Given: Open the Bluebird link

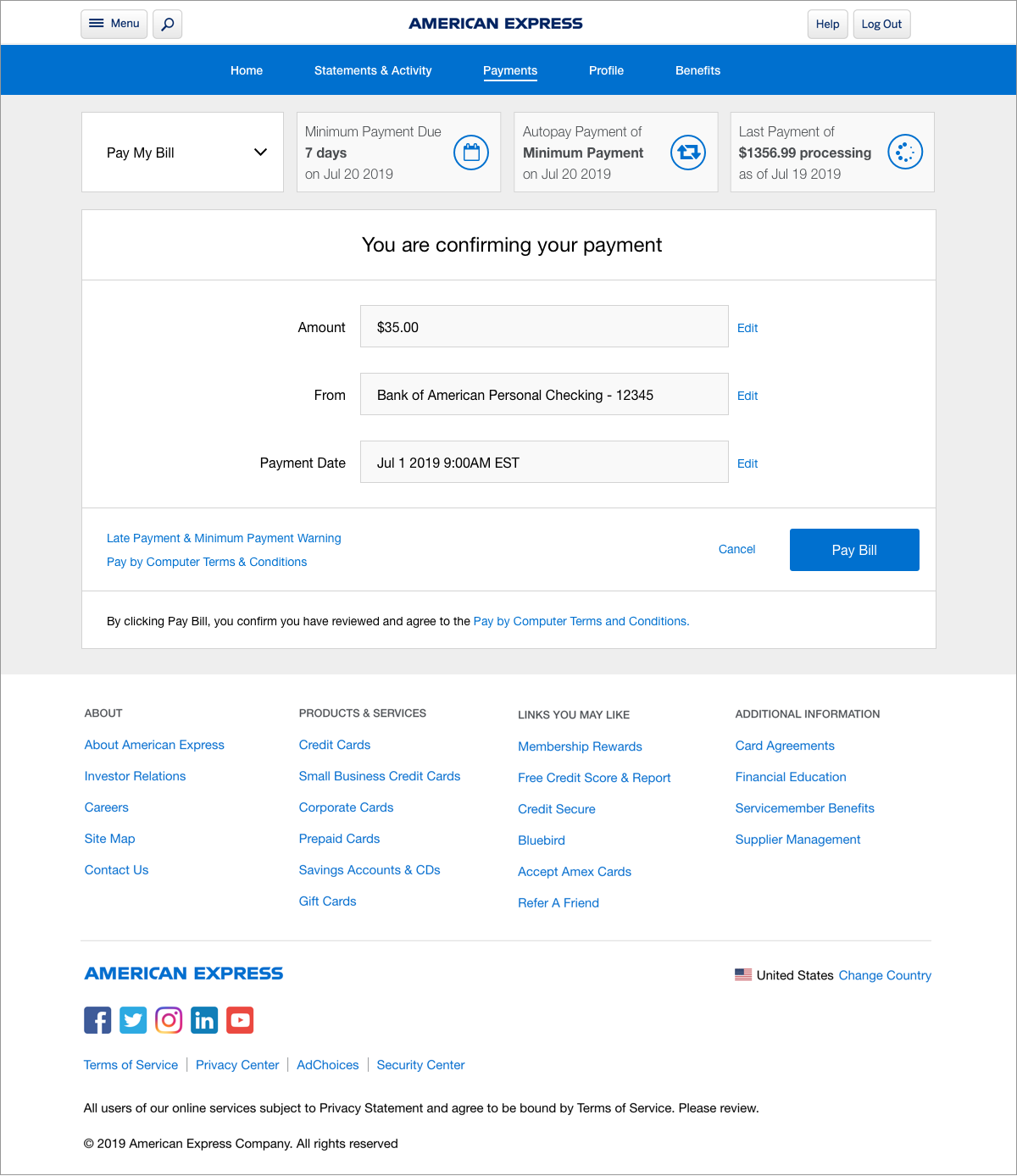Looking at the screenshot, I should click(x=542, y=840).
